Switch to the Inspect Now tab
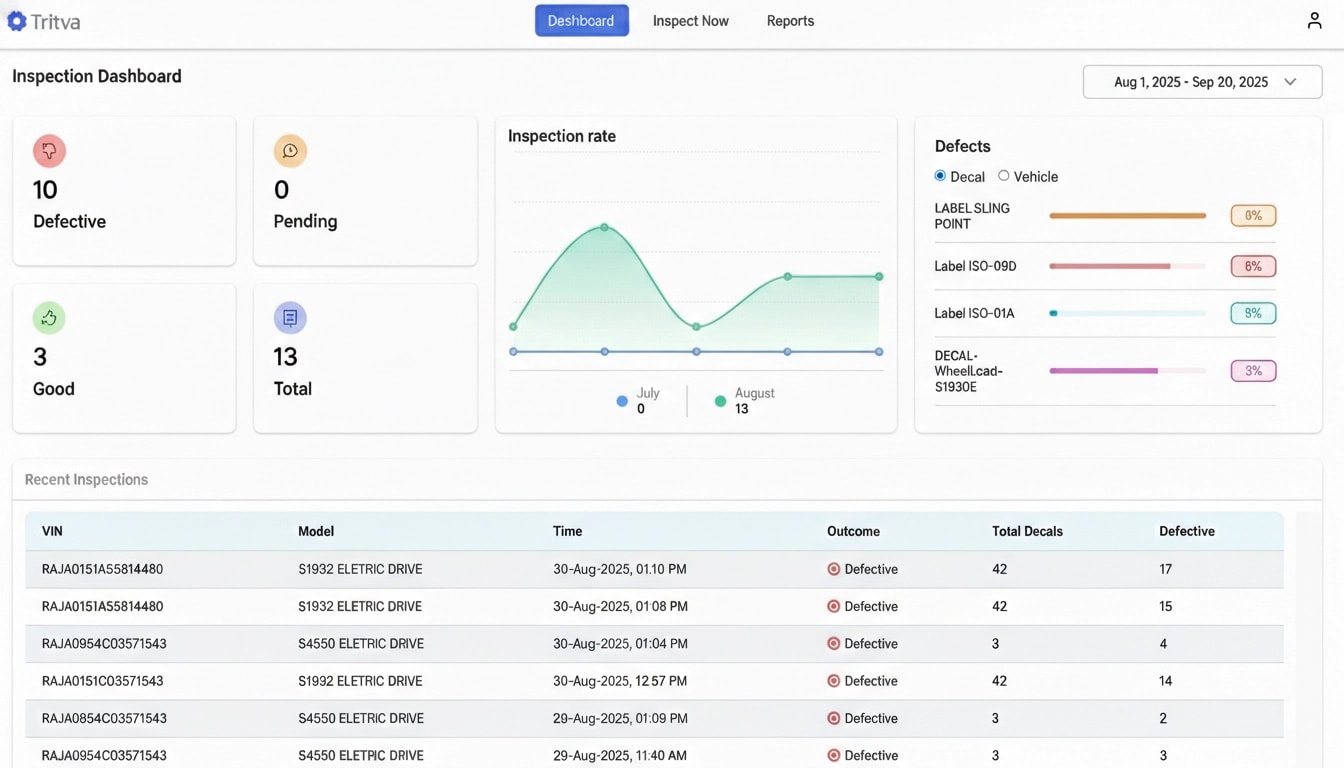 click(x=690, y=20)
